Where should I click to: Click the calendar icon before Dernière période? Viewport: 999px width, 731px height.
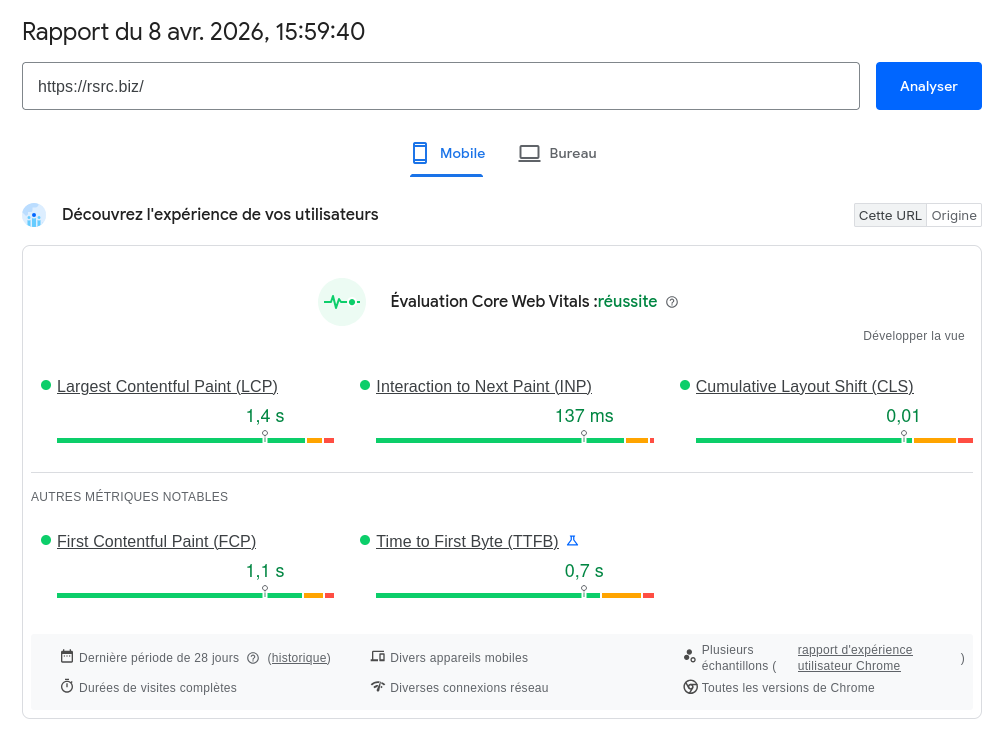pyautogui.click(x=65, y=657)
